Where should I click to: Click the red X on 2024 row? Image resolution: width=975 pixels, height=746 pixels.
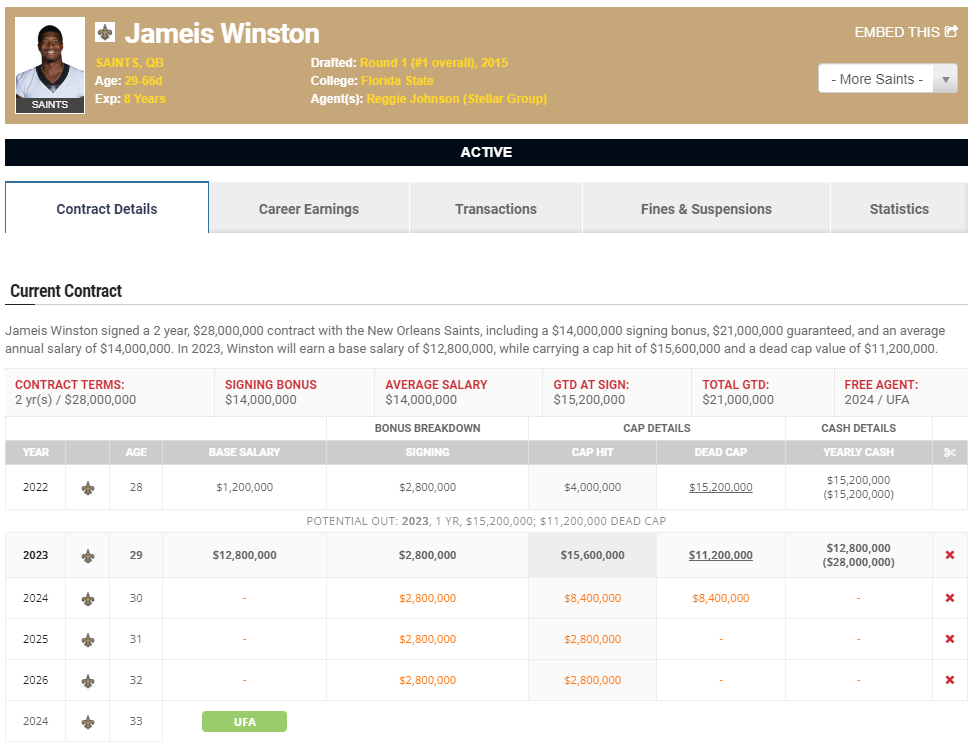coord(949,598)
